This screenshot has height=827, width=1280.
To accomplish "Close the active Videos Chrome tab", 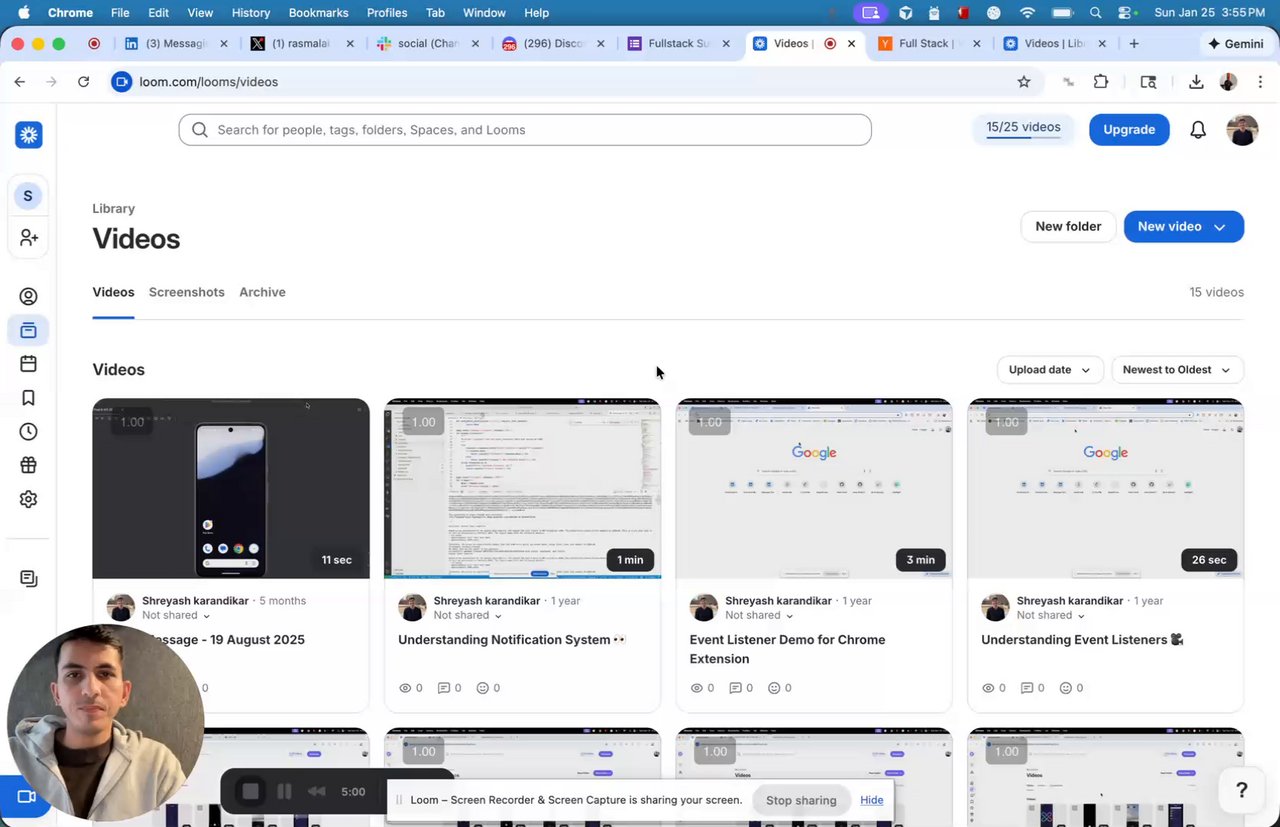I will tap(852, 44).
